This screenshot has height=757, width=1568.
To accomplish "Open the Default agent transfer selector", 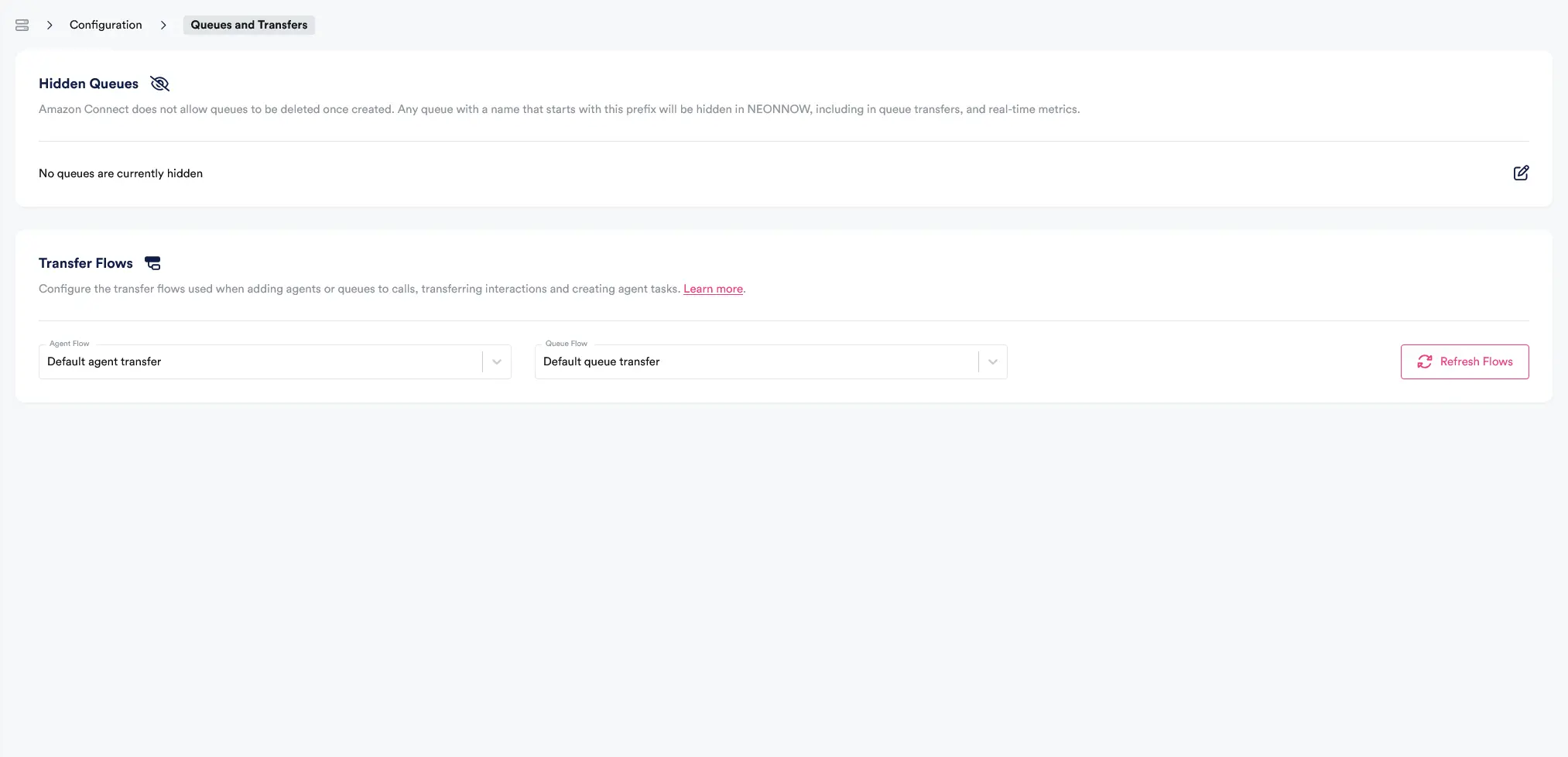I will pyautogui.click(x=260, y=361).
